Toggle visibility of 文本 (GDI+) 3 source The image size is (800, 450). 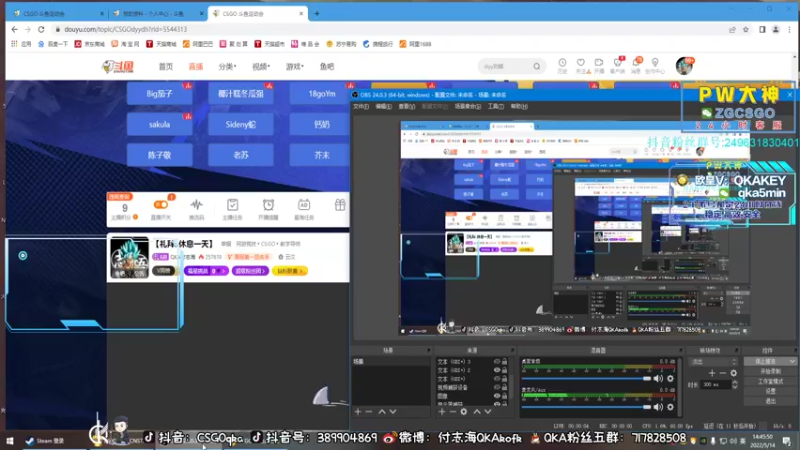click(x=496, y=361)
